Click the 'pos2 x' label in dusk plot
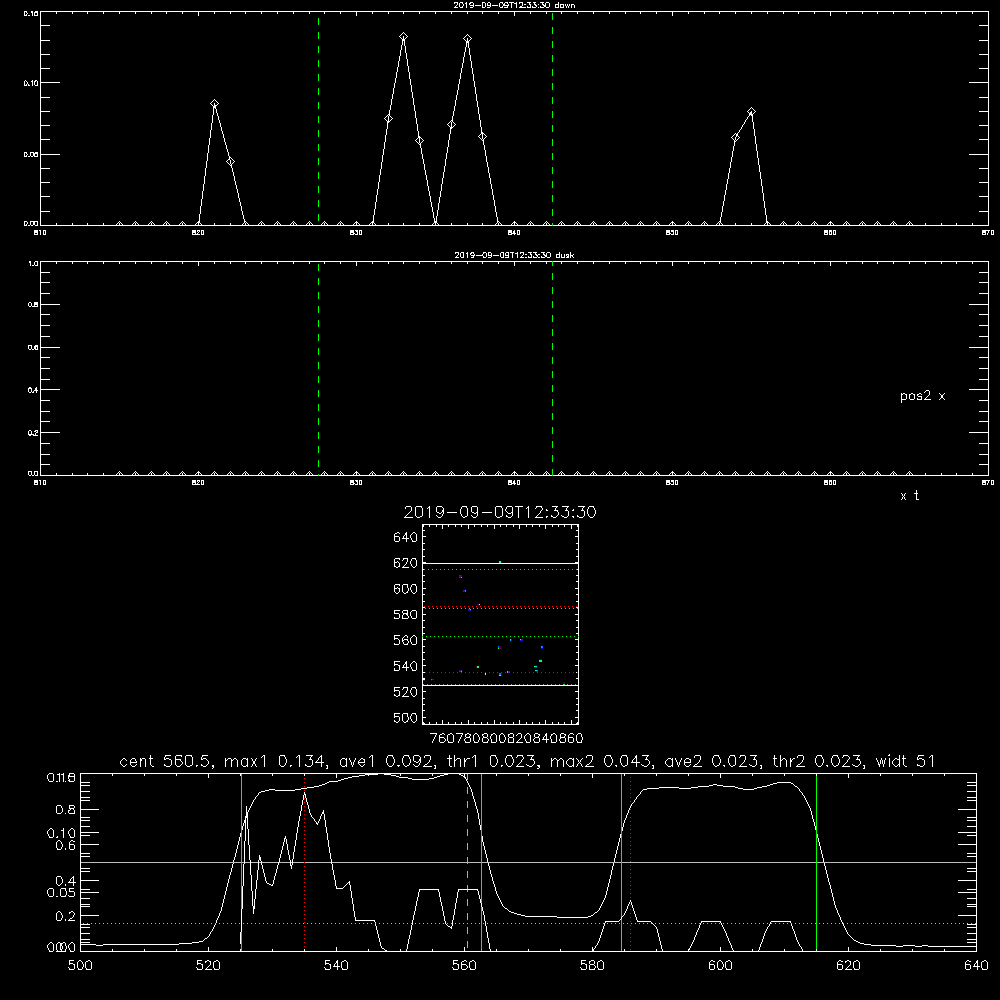The width and height of the screenshot is (1000, 1000). [922, 396]
